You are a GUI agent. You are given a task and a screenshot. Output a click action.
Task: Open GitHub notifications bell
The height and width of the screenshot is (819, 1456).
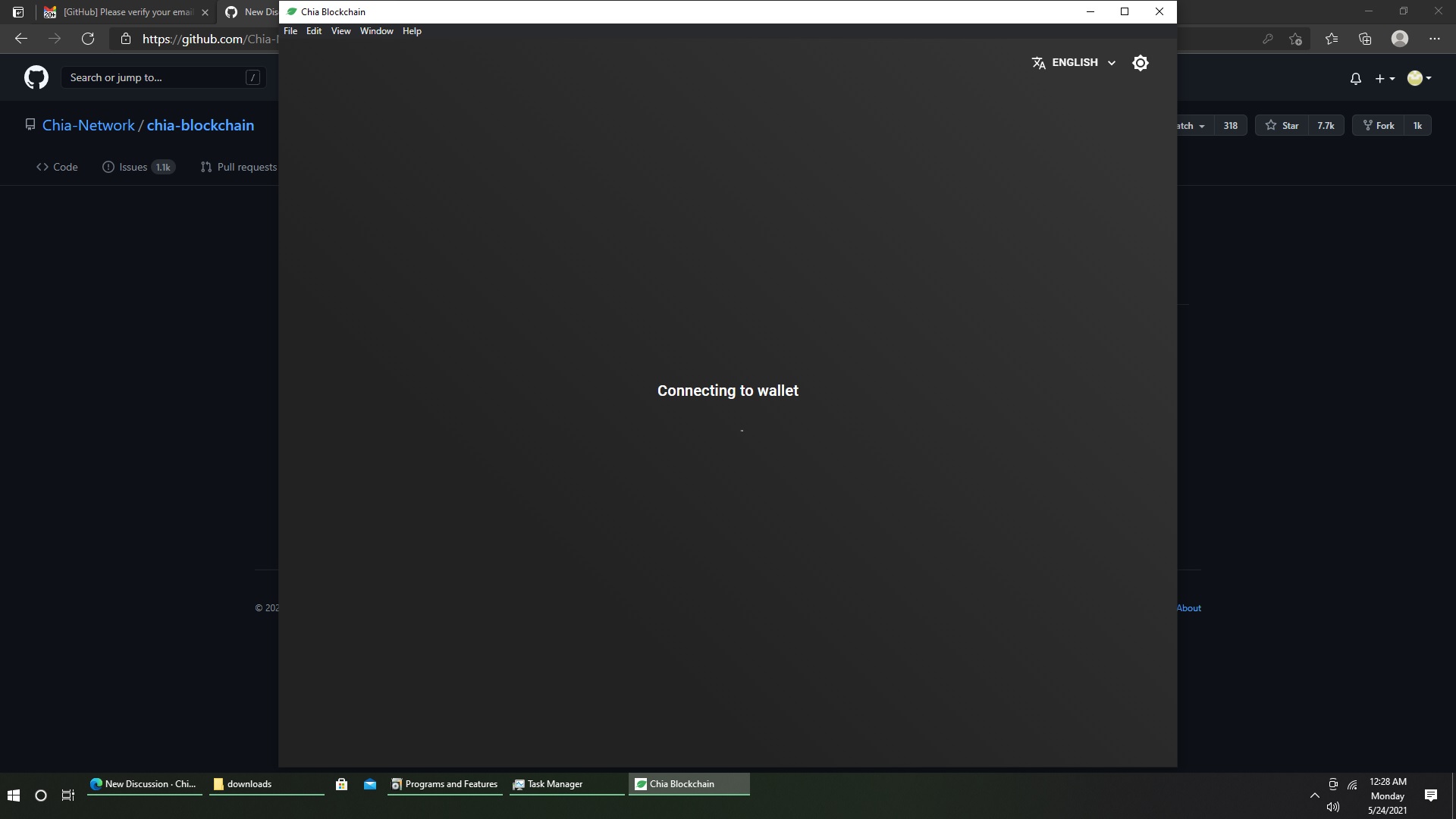[x=1356, y=78]
